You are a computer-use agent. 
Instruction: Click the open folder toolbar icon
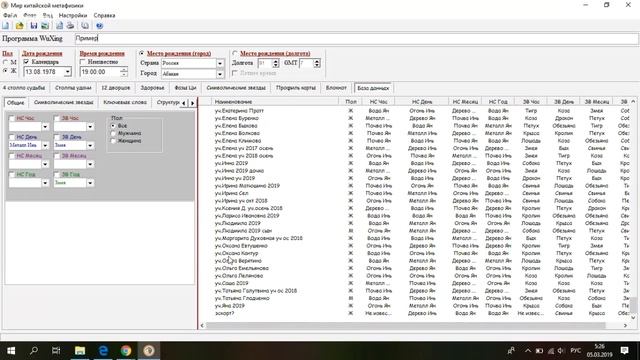19,26
